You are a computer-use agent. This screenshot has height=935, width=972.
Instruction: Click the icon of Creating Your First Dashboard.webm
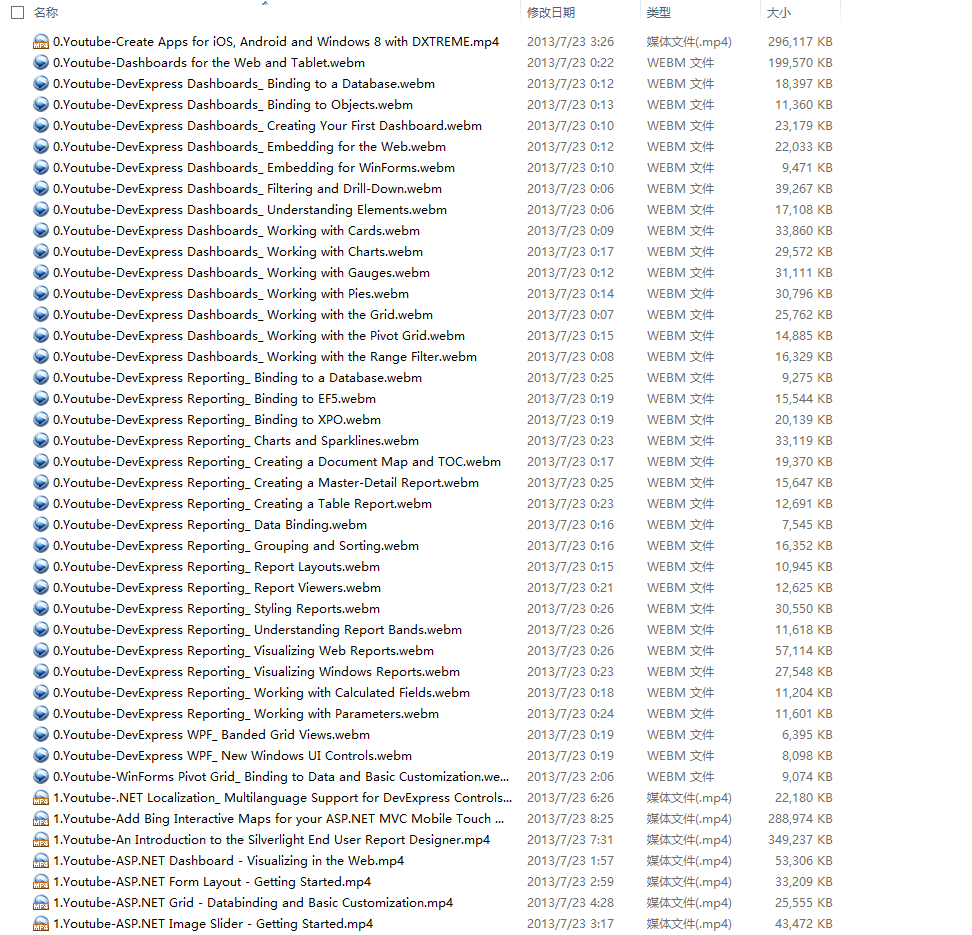(41, 126)
